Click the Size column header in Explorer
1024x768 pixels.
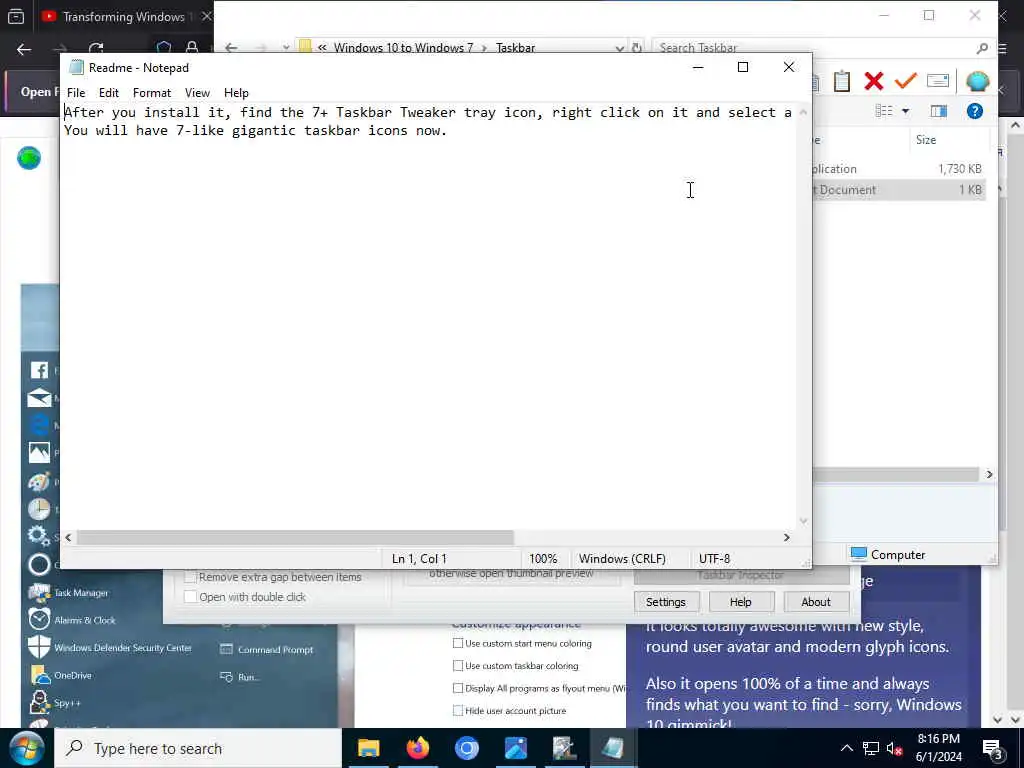coord(948,140)
